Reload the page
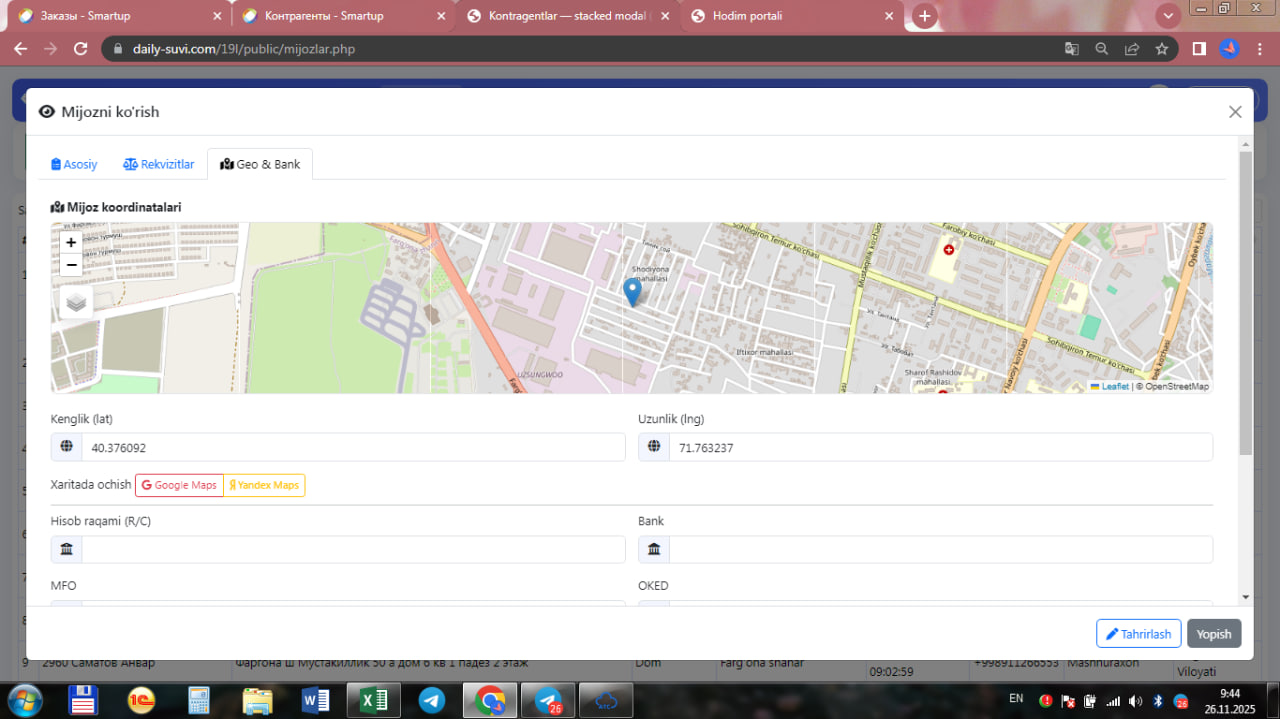 pyautogui.click(x=81, y=48)
